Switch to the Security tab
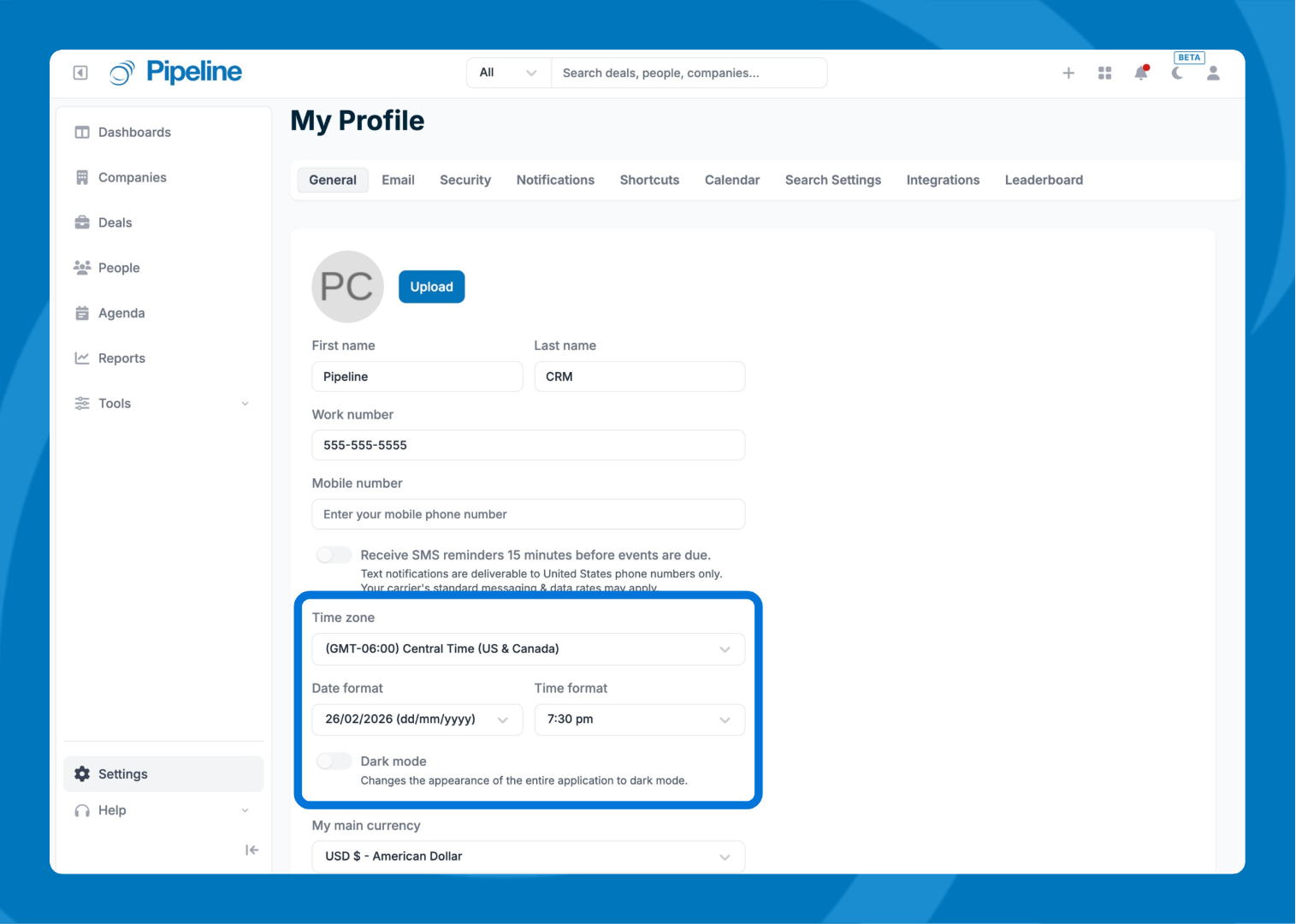 click(465, 181)
